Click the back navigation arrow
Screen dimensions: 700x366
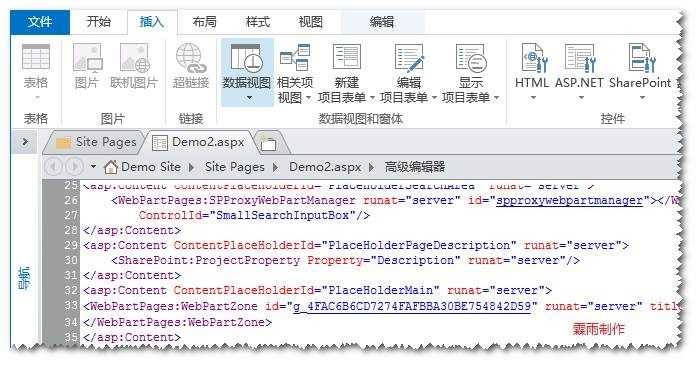click(54, 167)
